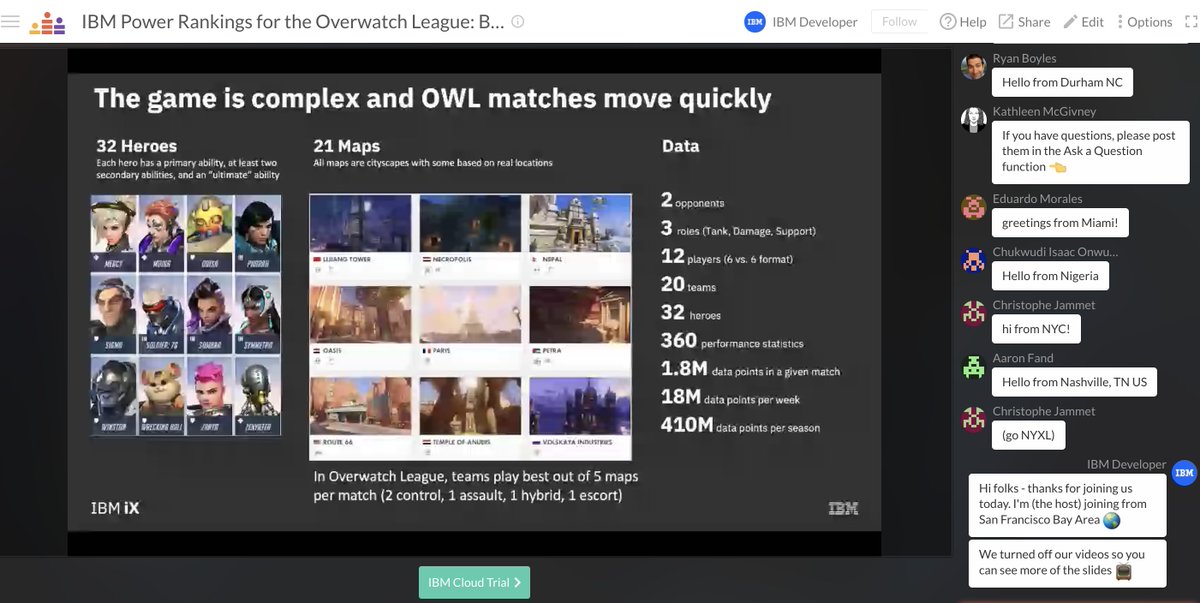Select message 'Hello from Nigeria'
The width and height of the screenshot is (1200, 603).
click(1050, 276)
